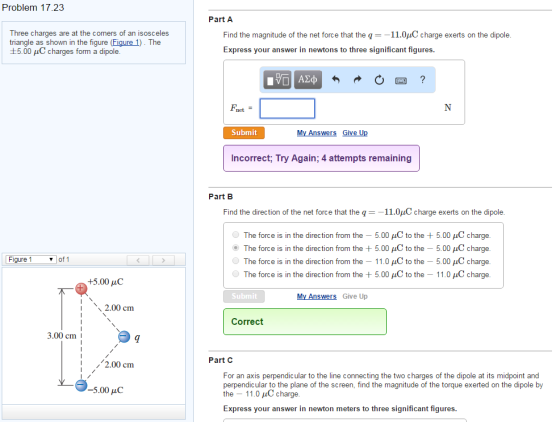
Task: Submit the Part A answer
Action: click(x=244, y=132)
